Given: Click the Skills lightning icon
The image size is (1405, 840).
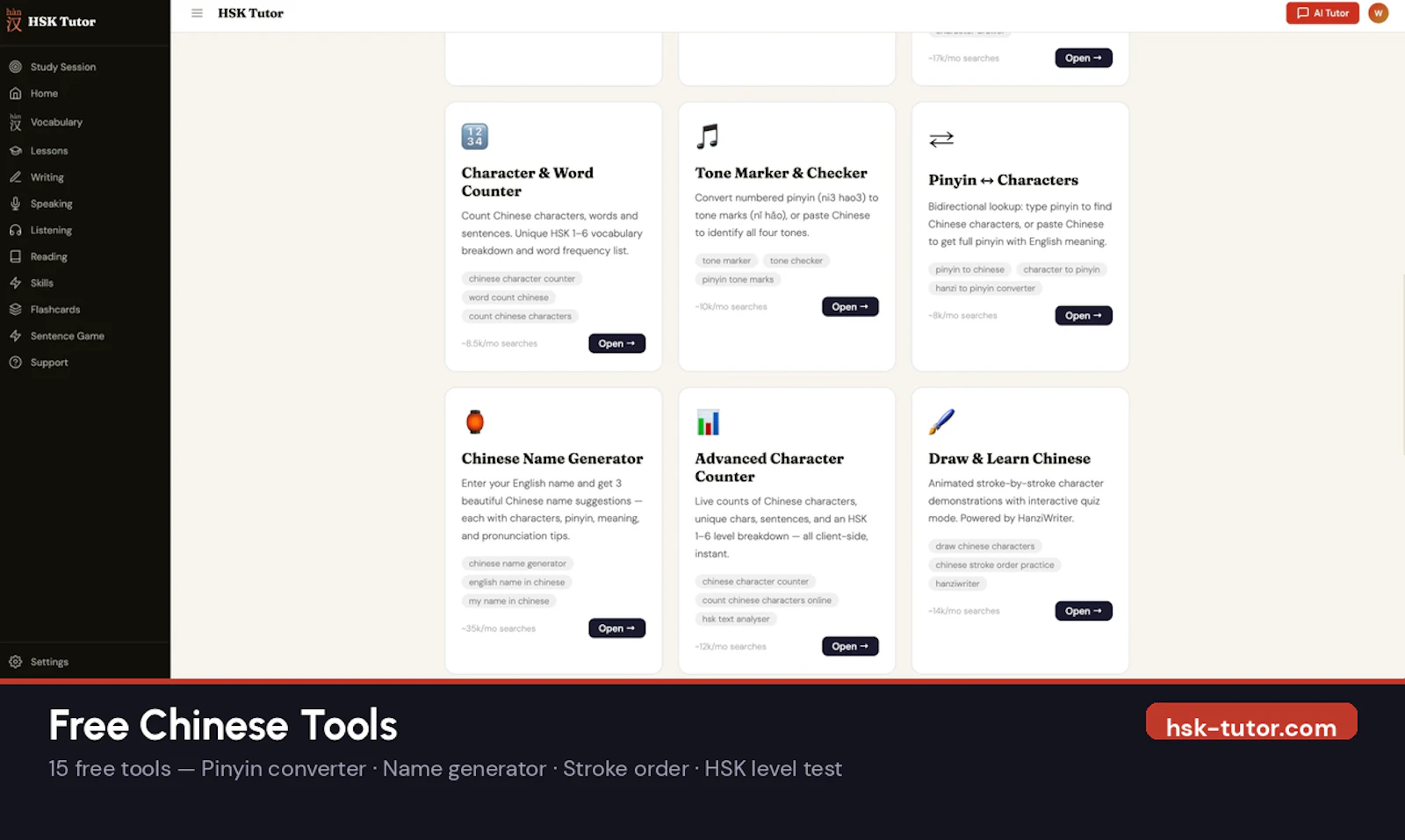Looking at the screenshot, I should (15, 283).
